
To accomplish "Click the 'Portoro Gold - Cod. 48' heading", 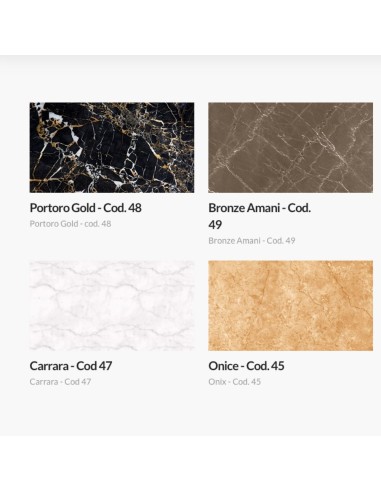I will click(x=86, y=208).
